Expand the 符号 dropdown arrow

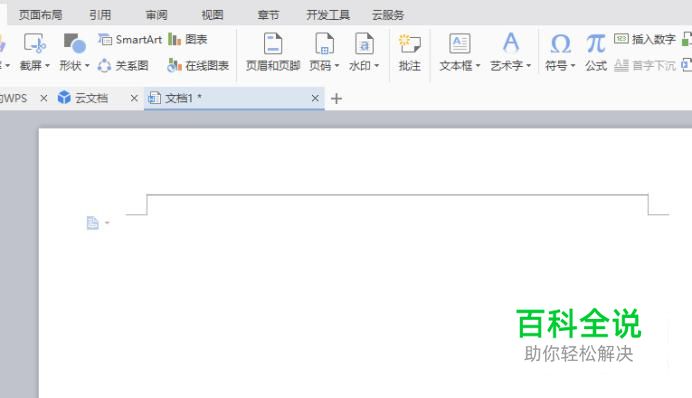(573, 66)
